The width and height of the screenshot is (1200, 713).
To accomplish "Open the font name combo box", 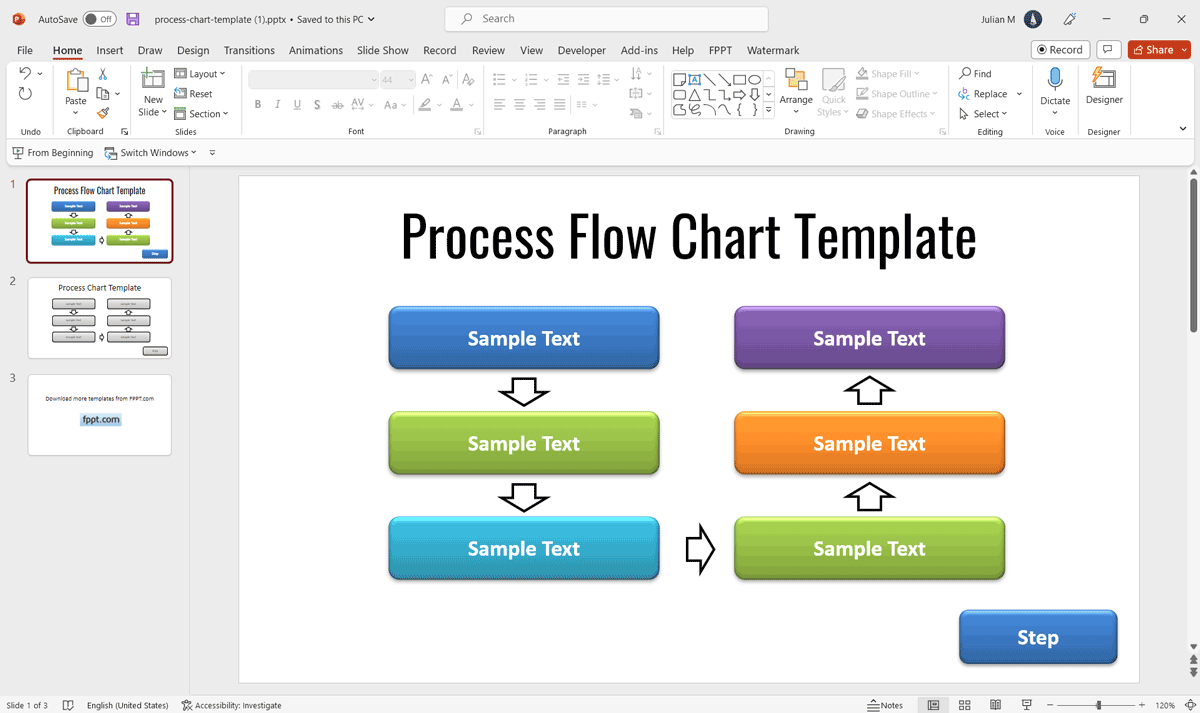I will (x=313, y=79).
